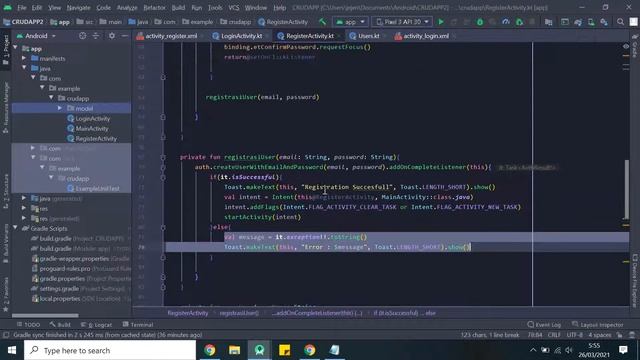Open the Structure side tab
This screenshot has width=640, height=360.
pos(6,190)
